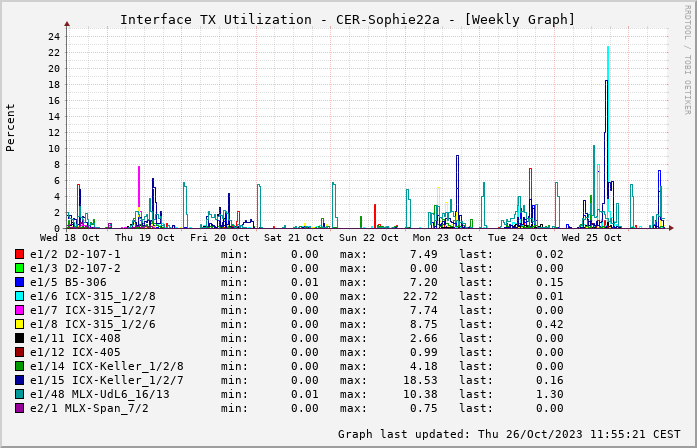Click the green e1/3 D2-107-2 legend swatch
The width and height of the screenshot is (697, 448).
coord(19,268)
